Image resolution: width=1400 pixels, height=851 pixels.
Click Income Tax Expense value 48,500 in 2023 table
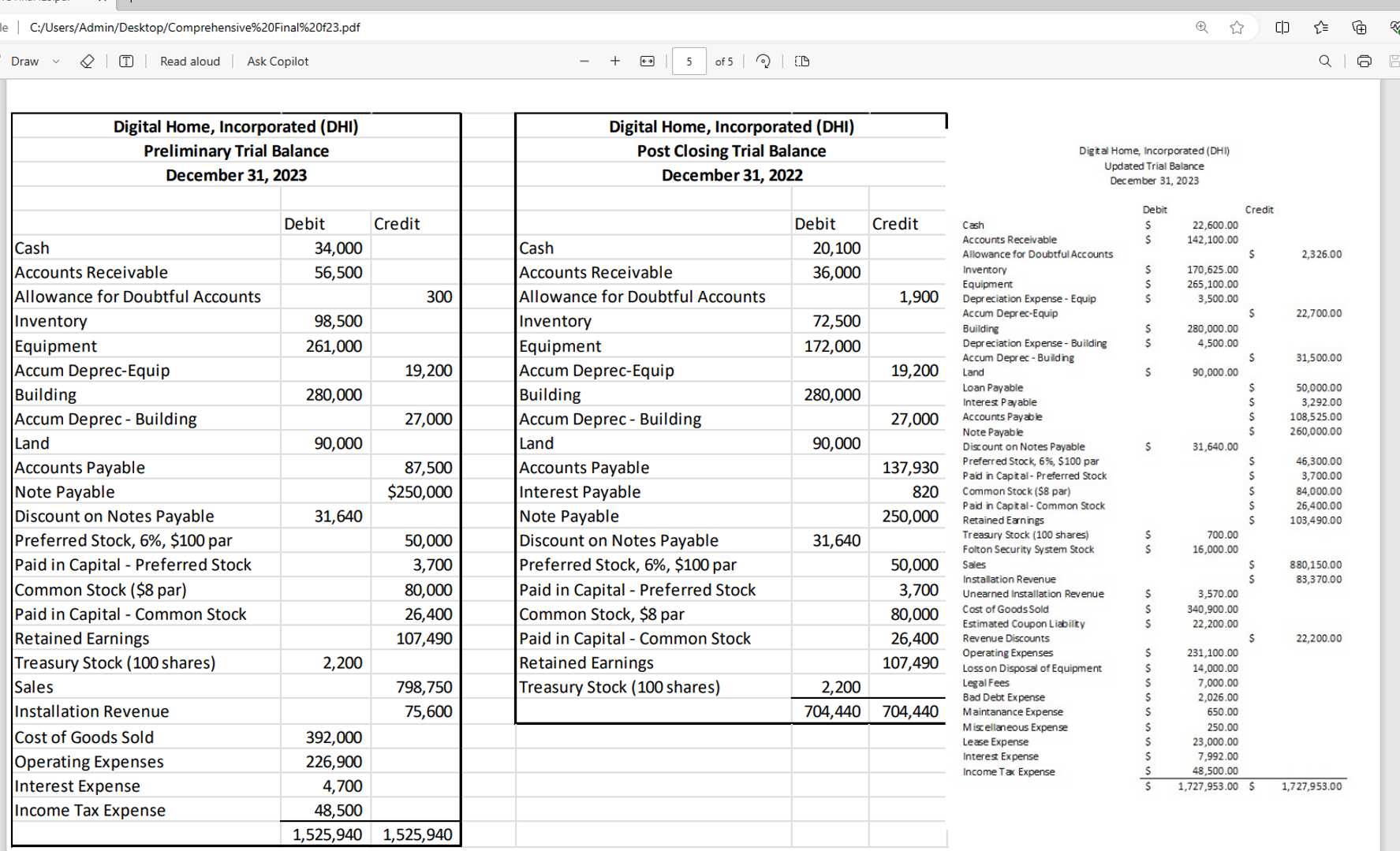(x=338, y=811)
